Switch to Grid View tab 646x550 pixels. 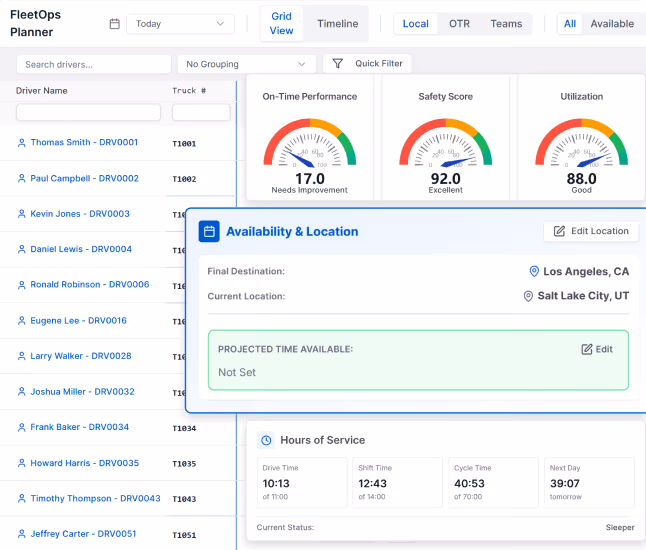[281, 23]
